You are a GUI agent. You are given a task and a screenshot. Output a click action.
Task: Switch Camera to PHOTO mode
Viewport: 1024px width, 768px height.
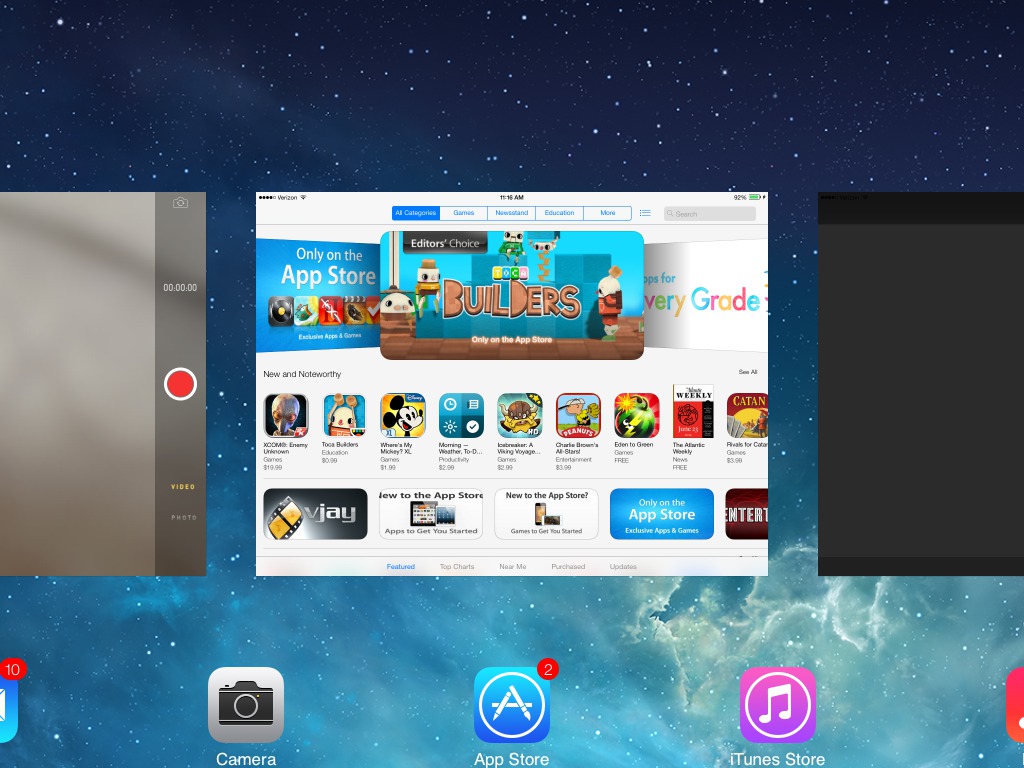pyautogui.click(x=181, y=517)
